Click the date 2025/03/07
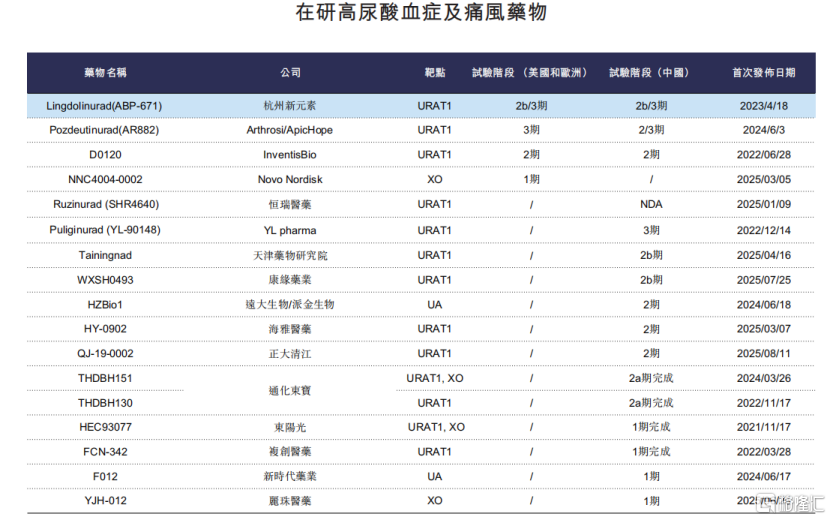Screen dimensions: 831x520 (764, 329)
